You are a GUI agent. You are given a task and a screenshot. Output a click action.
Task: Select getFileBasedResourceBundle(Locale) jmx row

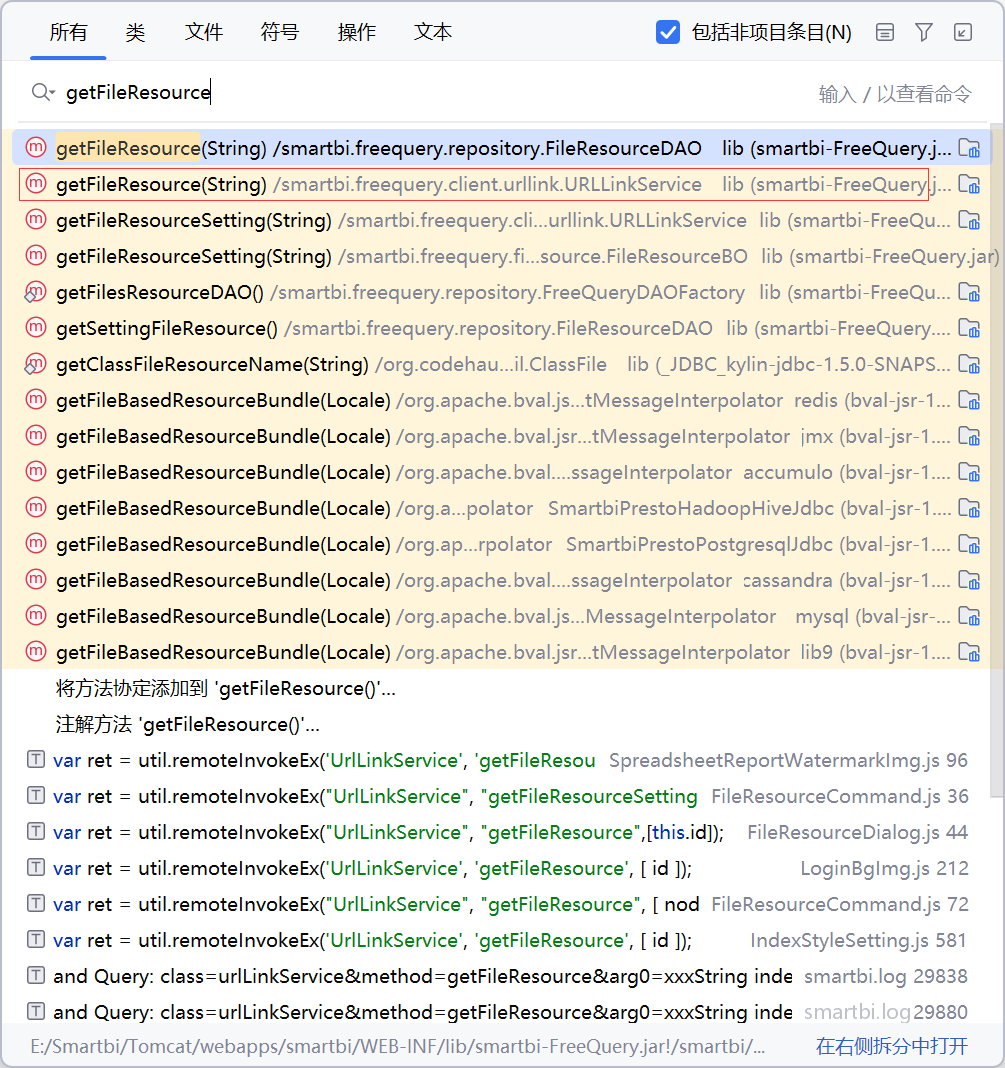(500, 436)
